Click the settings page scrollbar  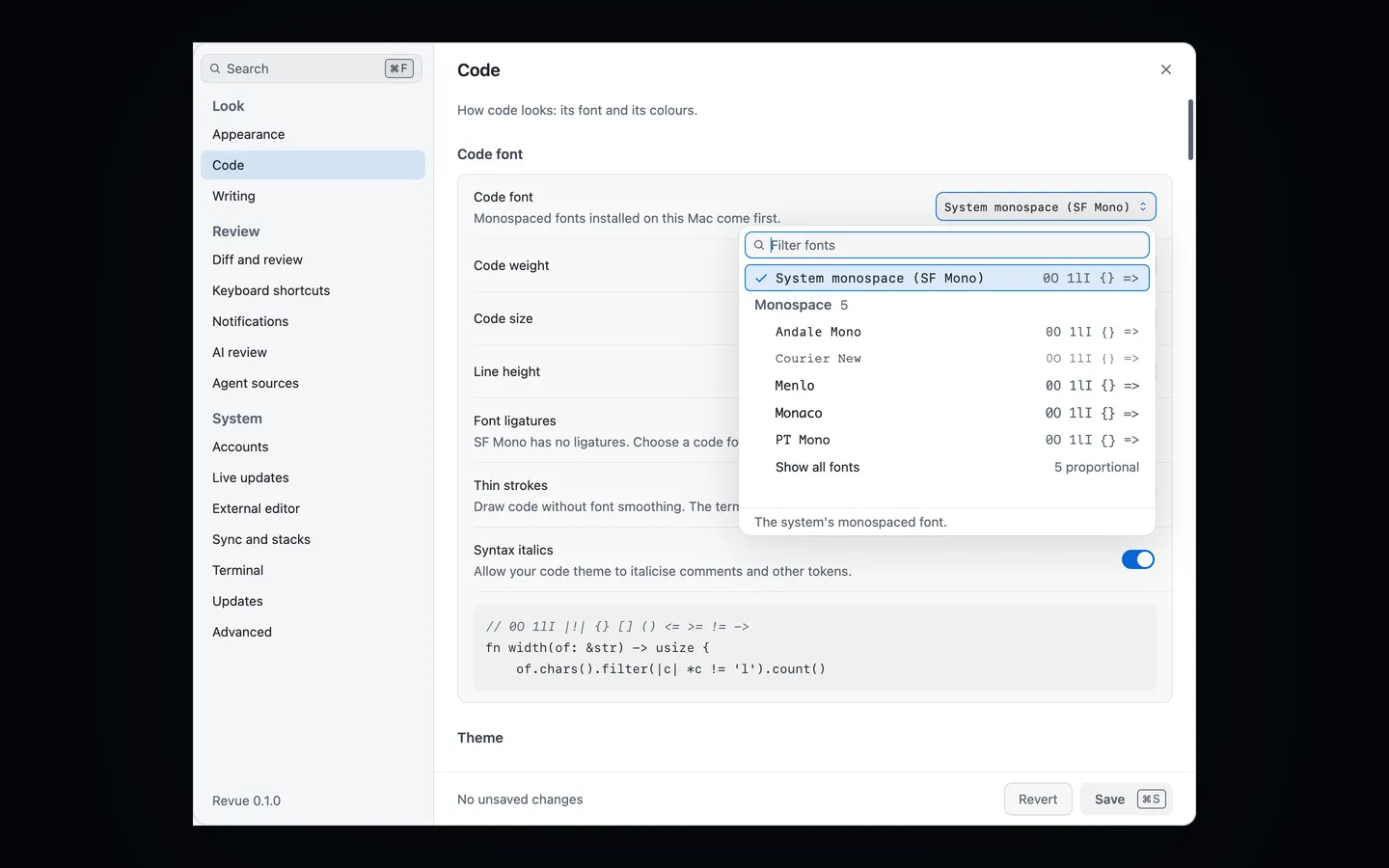tap(1190, 130)
